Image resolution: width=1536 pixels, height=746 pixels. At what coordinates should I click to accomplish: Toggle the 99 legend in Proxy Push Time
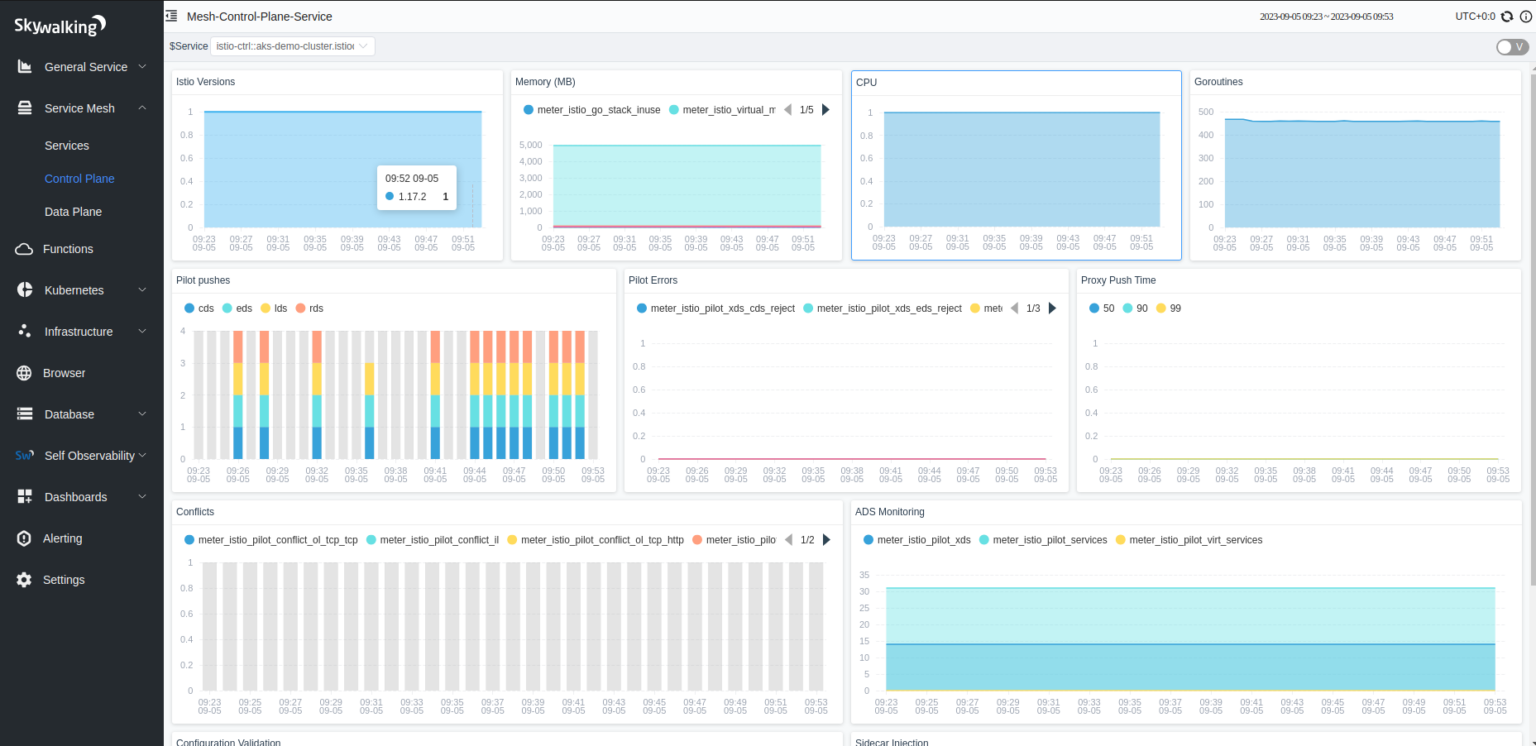click(1167, 307)
